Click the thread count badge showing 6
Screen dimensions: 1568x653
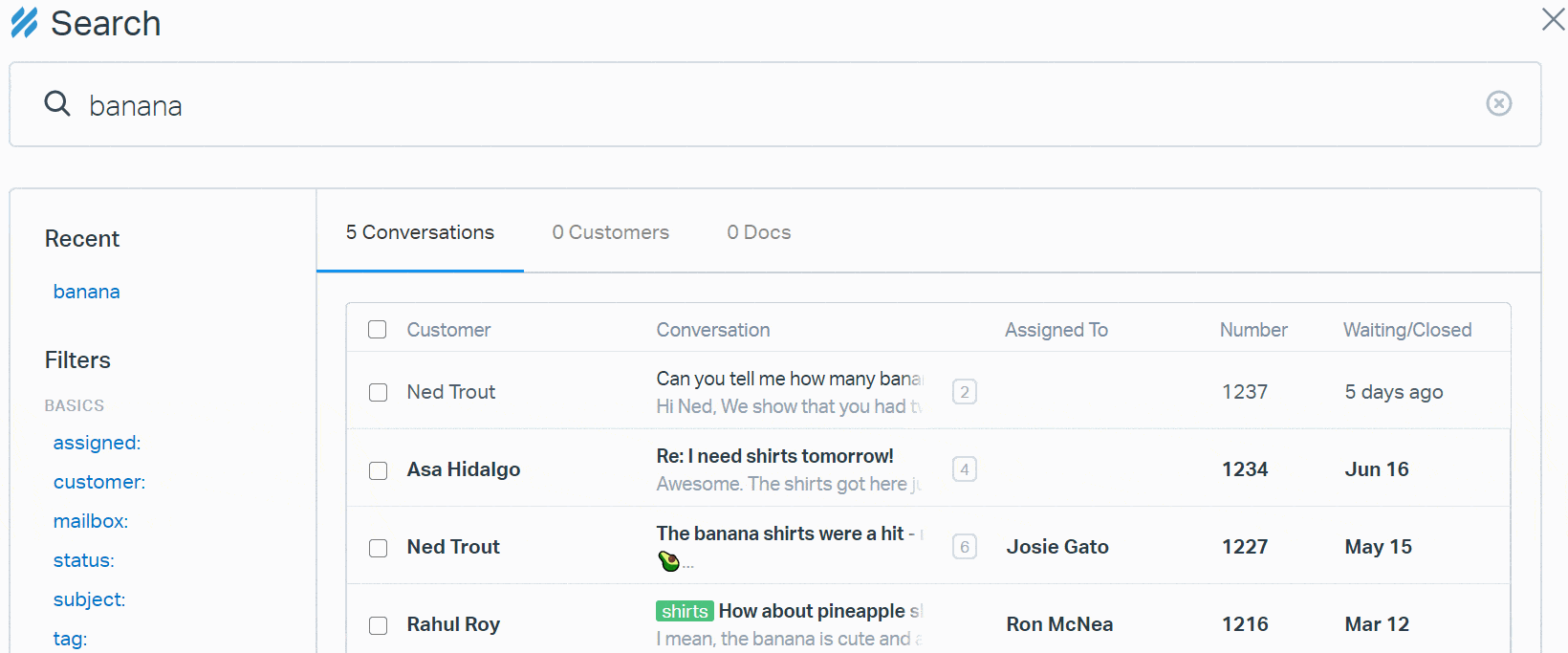point(964,547)
